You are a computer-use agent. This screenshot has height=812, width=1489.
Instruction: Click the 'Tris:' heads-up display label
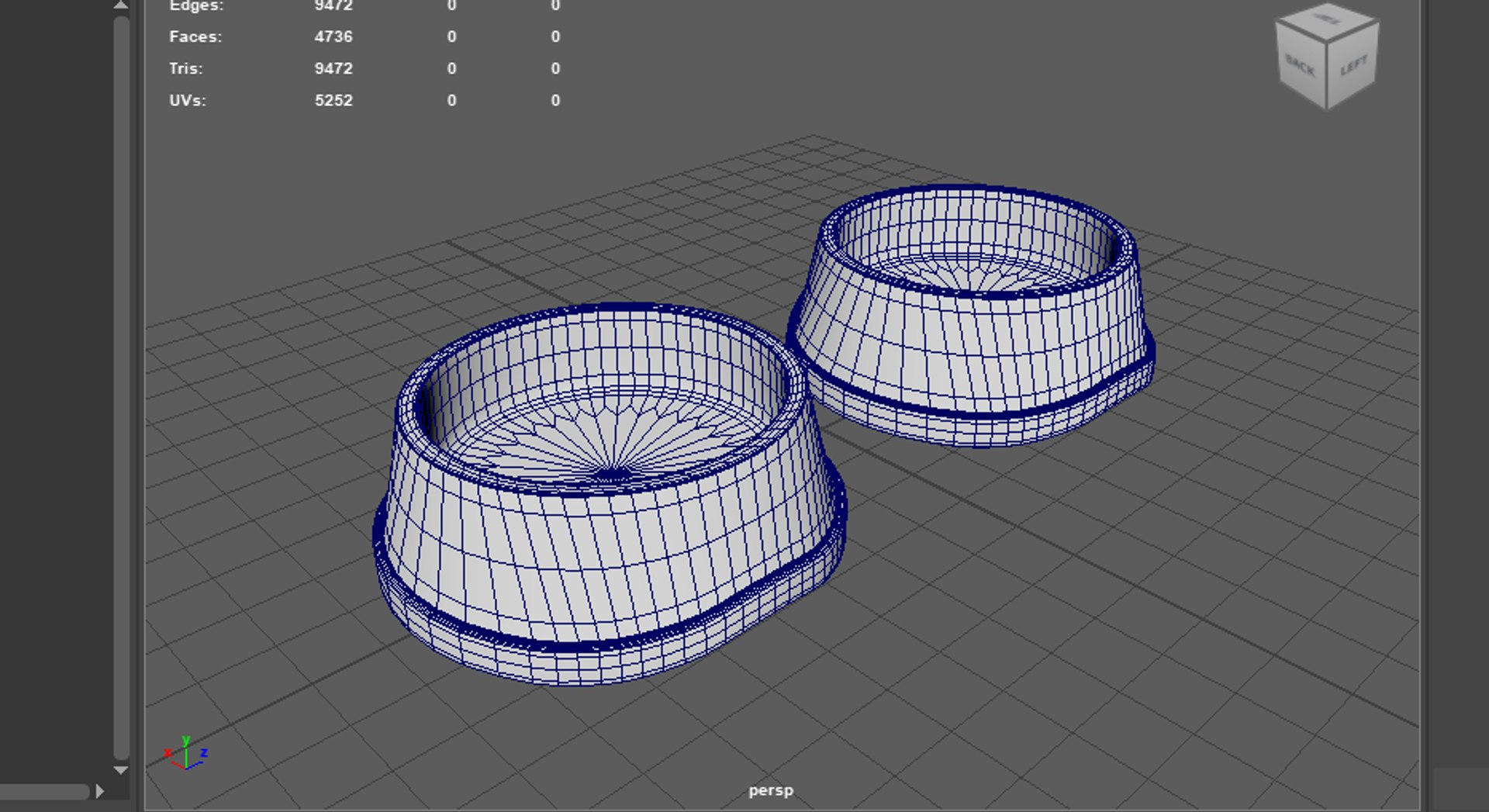point(186,68)
